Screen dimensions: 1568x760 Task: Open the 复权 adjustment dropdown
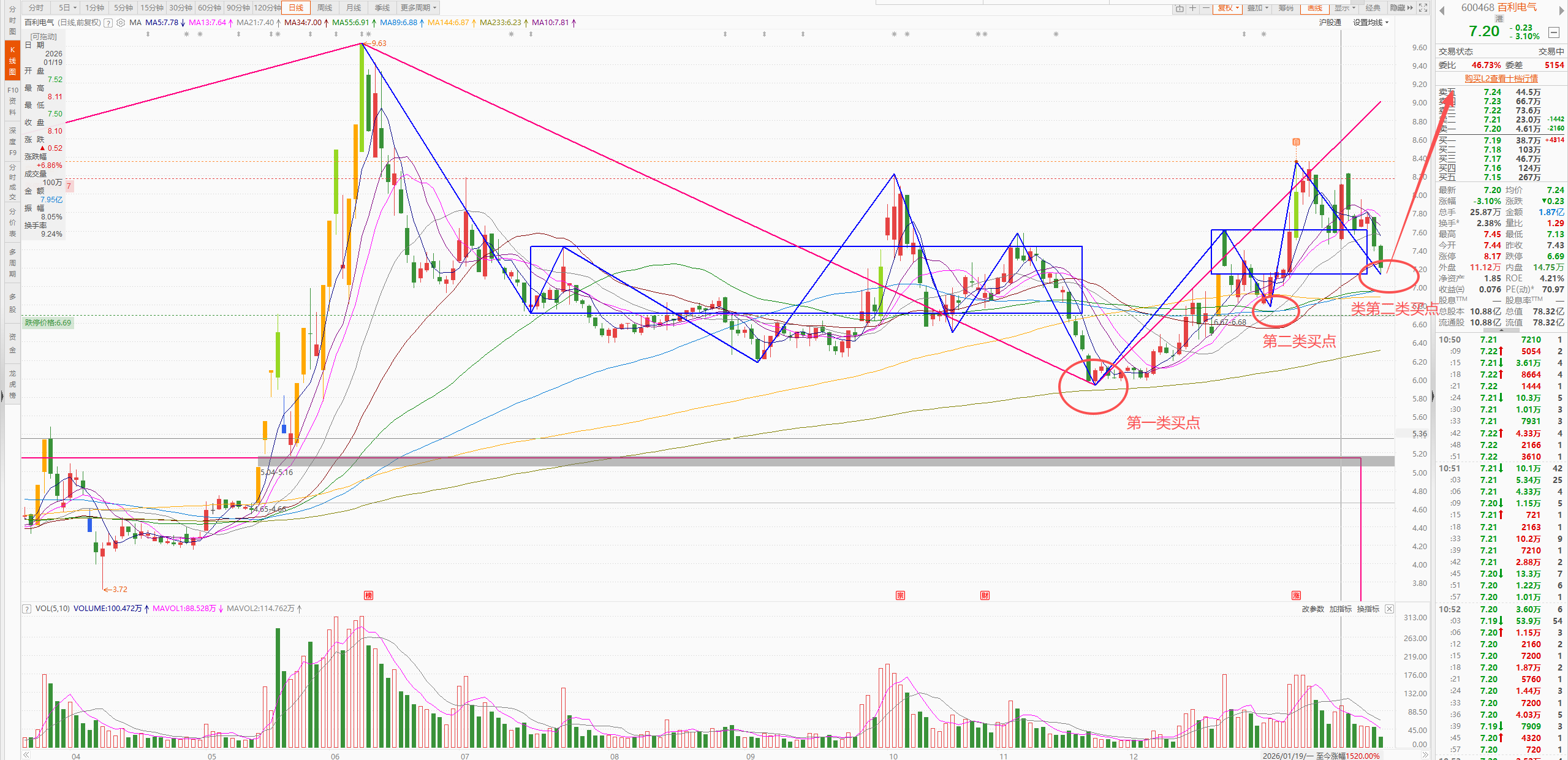[1228, 8]
